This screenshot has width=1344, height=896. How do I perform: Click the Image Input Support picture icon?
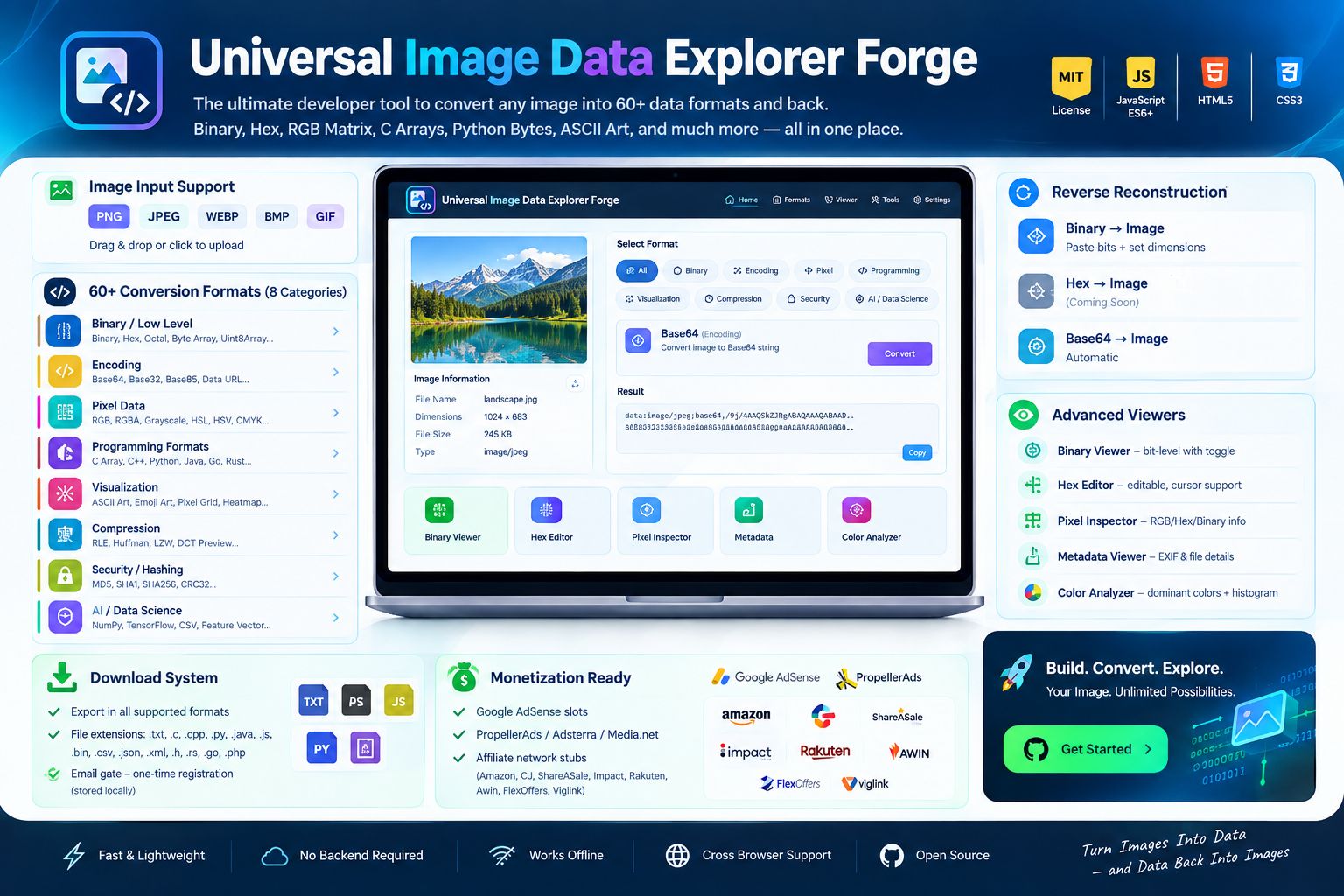tap(61, 190)
